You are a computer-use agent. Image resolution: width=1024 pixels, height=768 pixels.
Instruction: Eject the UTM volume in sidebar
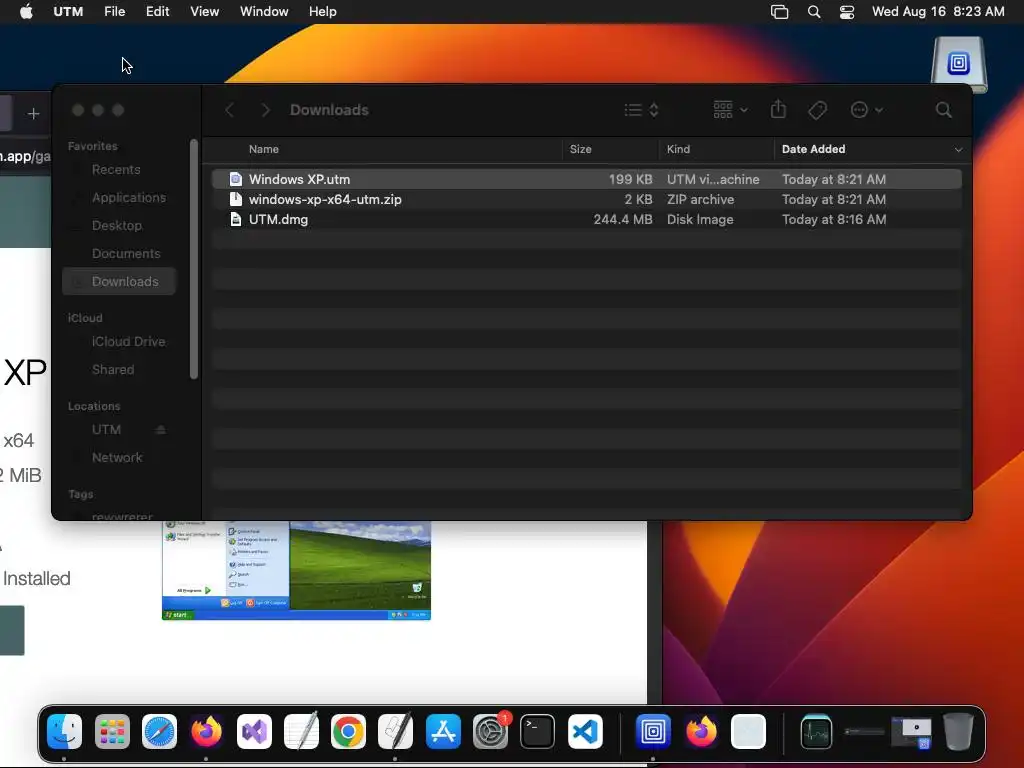click(x=160, y=430)
